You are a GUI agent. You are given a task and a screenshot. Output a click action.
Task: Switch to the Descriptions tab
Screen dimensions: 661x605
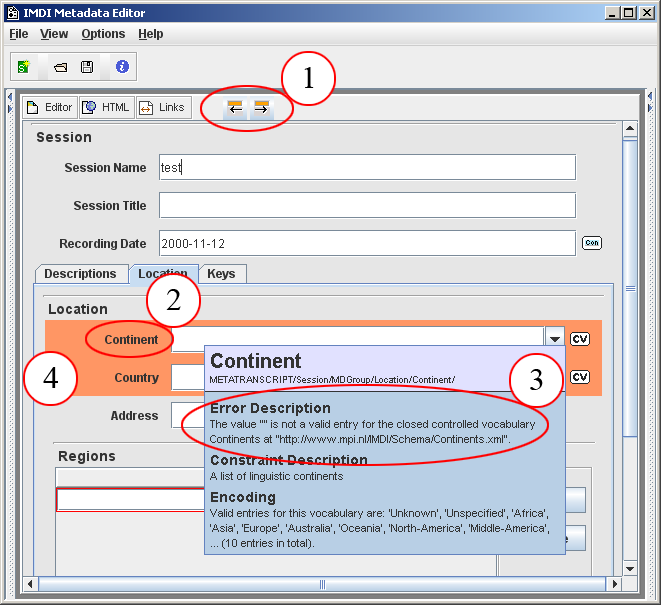(80, 274)
